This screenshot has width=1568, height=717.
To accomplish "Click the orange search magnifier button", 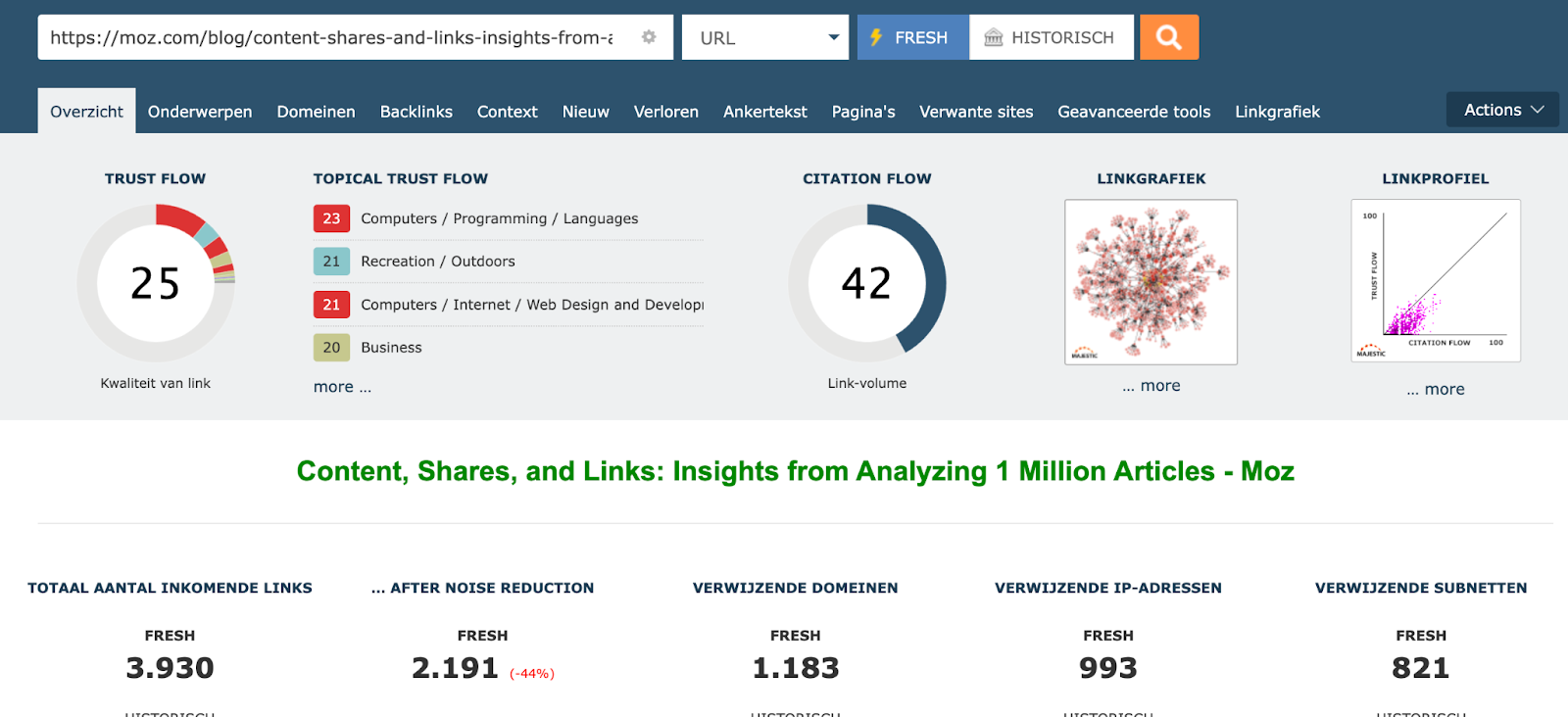I will click(x=1169, y=37).
